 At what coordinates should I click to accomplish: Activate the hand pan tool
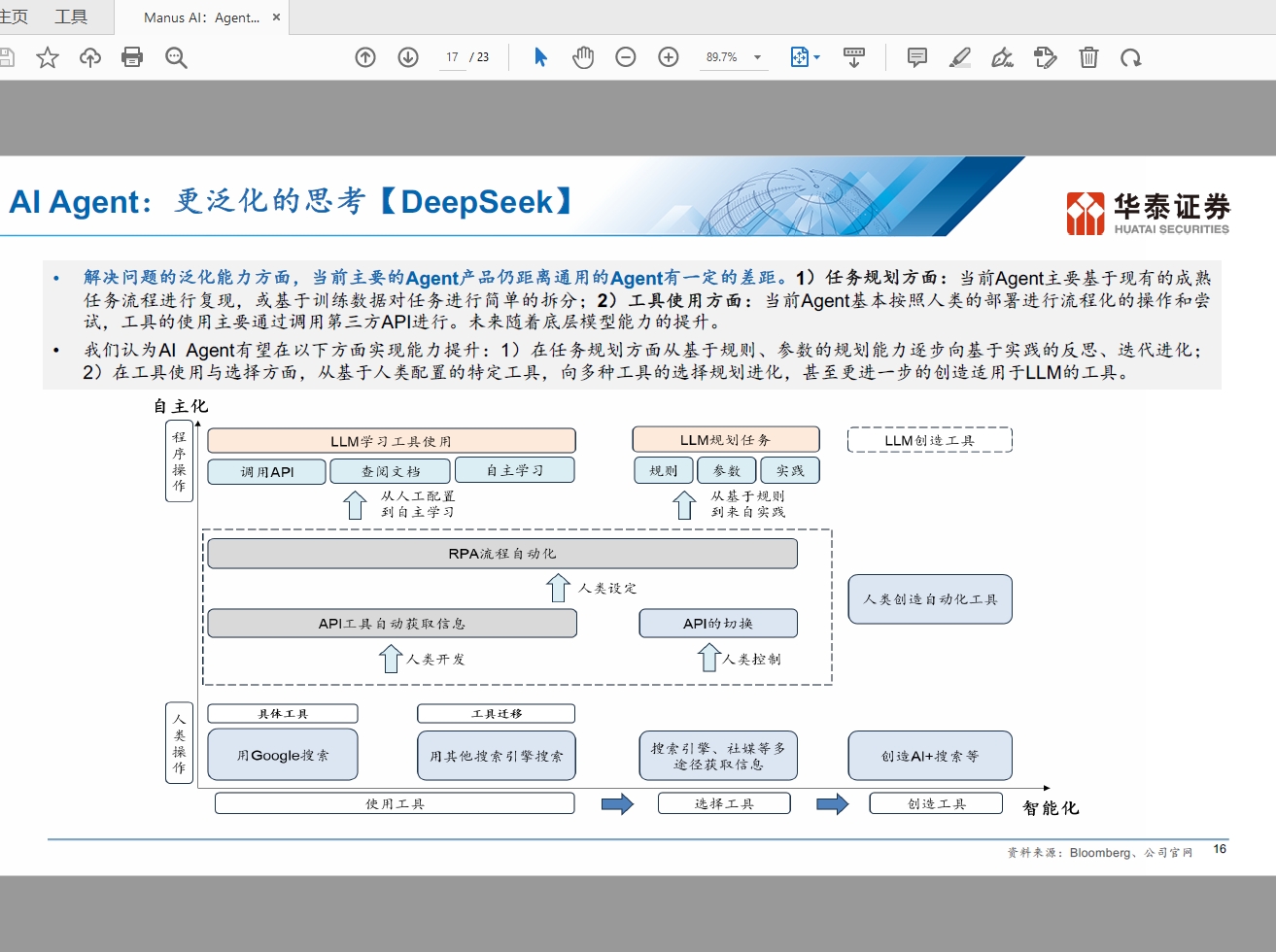coord(583,58)
